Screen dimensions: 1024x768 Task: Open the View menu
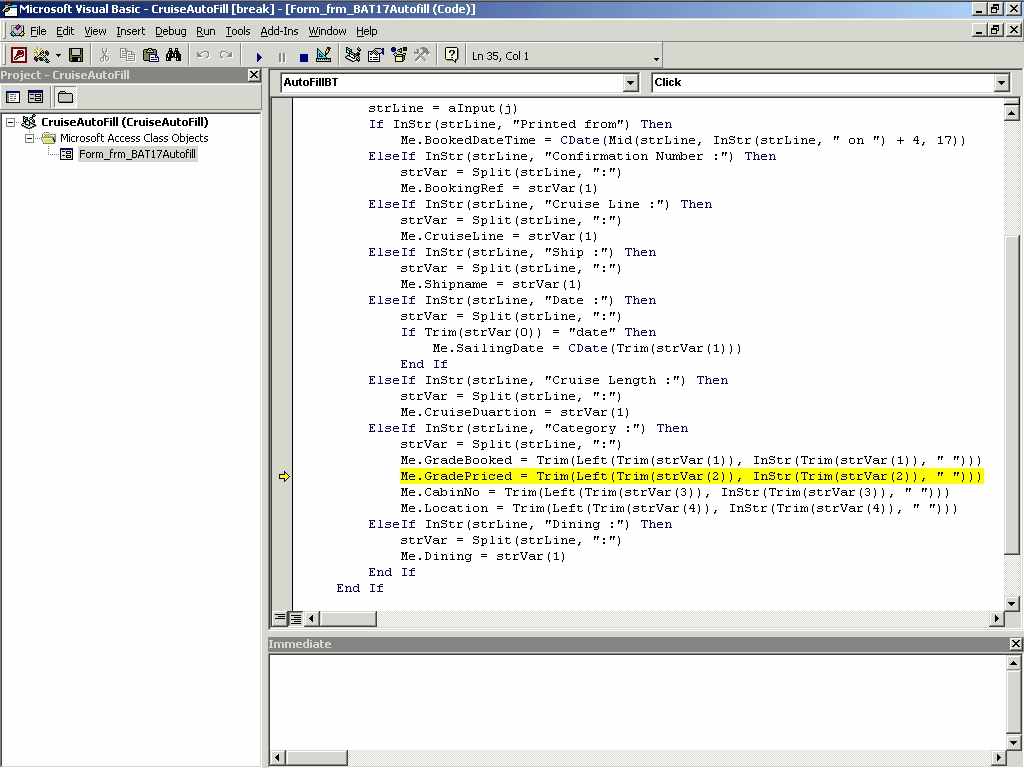click(x=95, y=31)
